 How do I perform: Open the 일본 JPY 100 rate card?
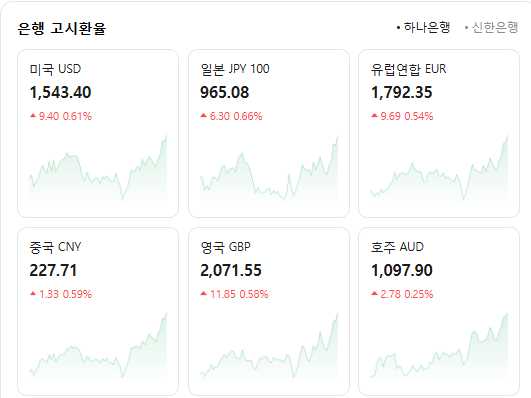click(x=269, y=133)
